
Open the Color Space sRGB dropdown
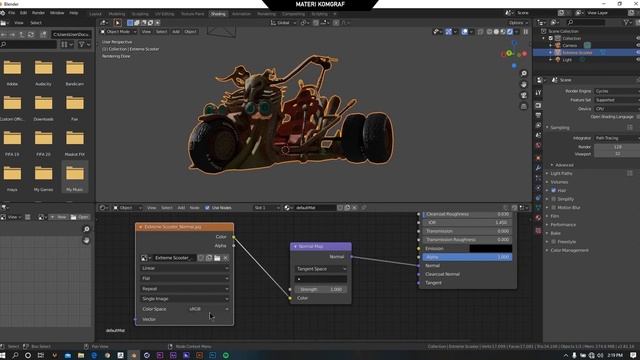pos(209,309)
